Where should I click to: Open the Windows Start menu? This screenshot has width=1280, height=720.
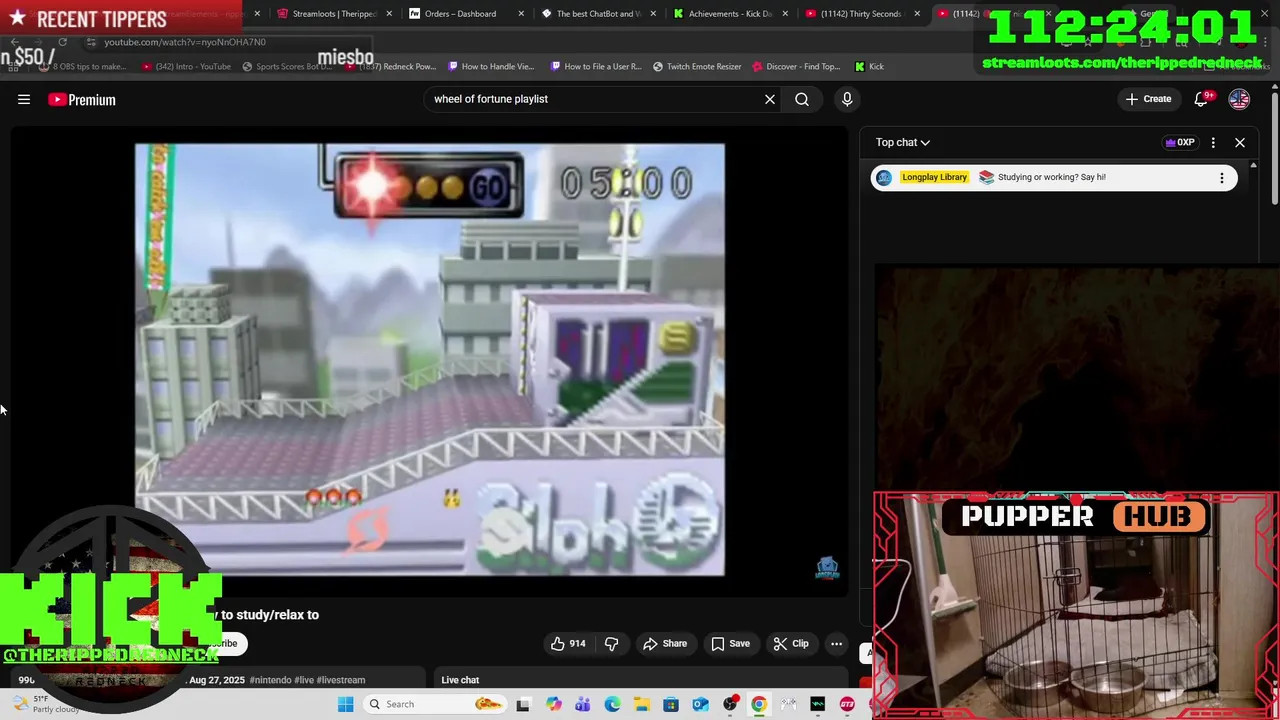click(x=346, y=704)
